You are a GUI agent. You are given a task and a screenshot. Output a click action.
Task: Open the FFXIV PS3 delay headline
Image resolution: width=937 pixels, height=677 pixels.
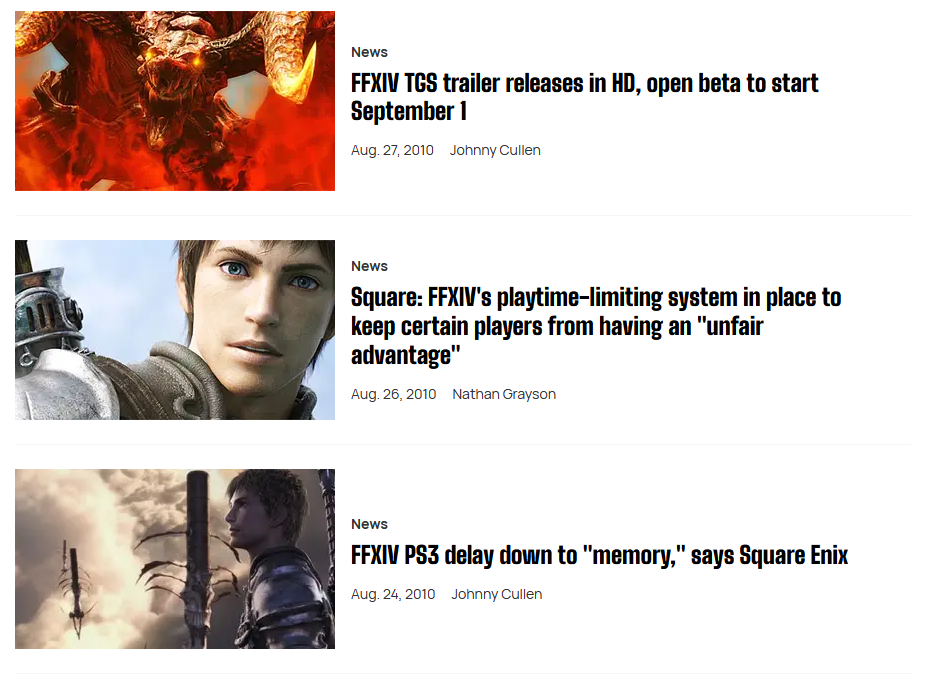(x=599, y=555)
